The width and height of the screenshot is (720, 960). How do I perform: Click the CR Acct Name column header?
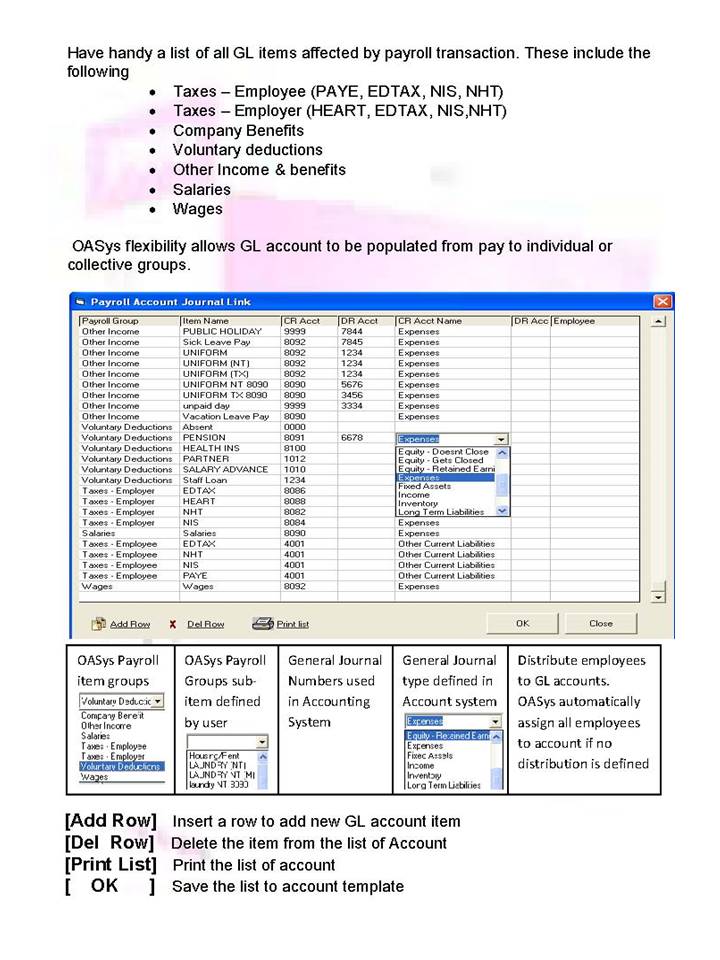pos(453,321)
